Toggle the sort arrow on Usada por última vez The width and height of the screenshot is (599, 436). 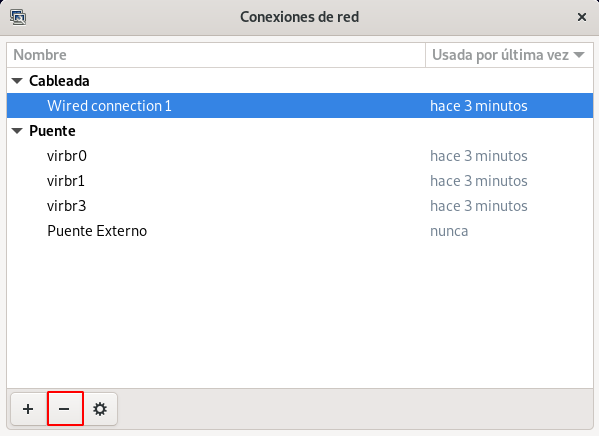click(579, 55)
